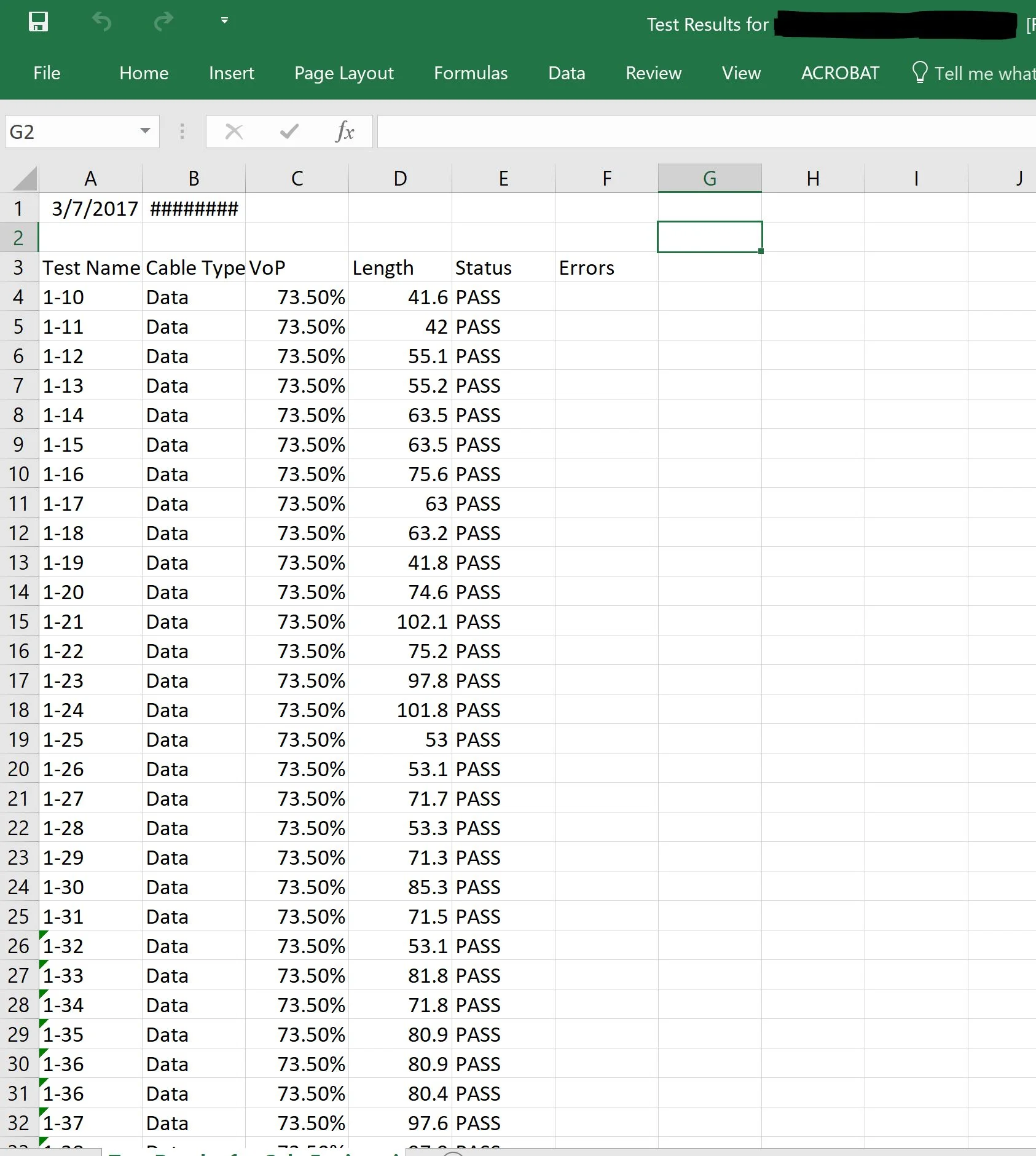Viewport: 1036px width, 1156px height.
Task: Click the Length header cell
Action: click(400, 267)
